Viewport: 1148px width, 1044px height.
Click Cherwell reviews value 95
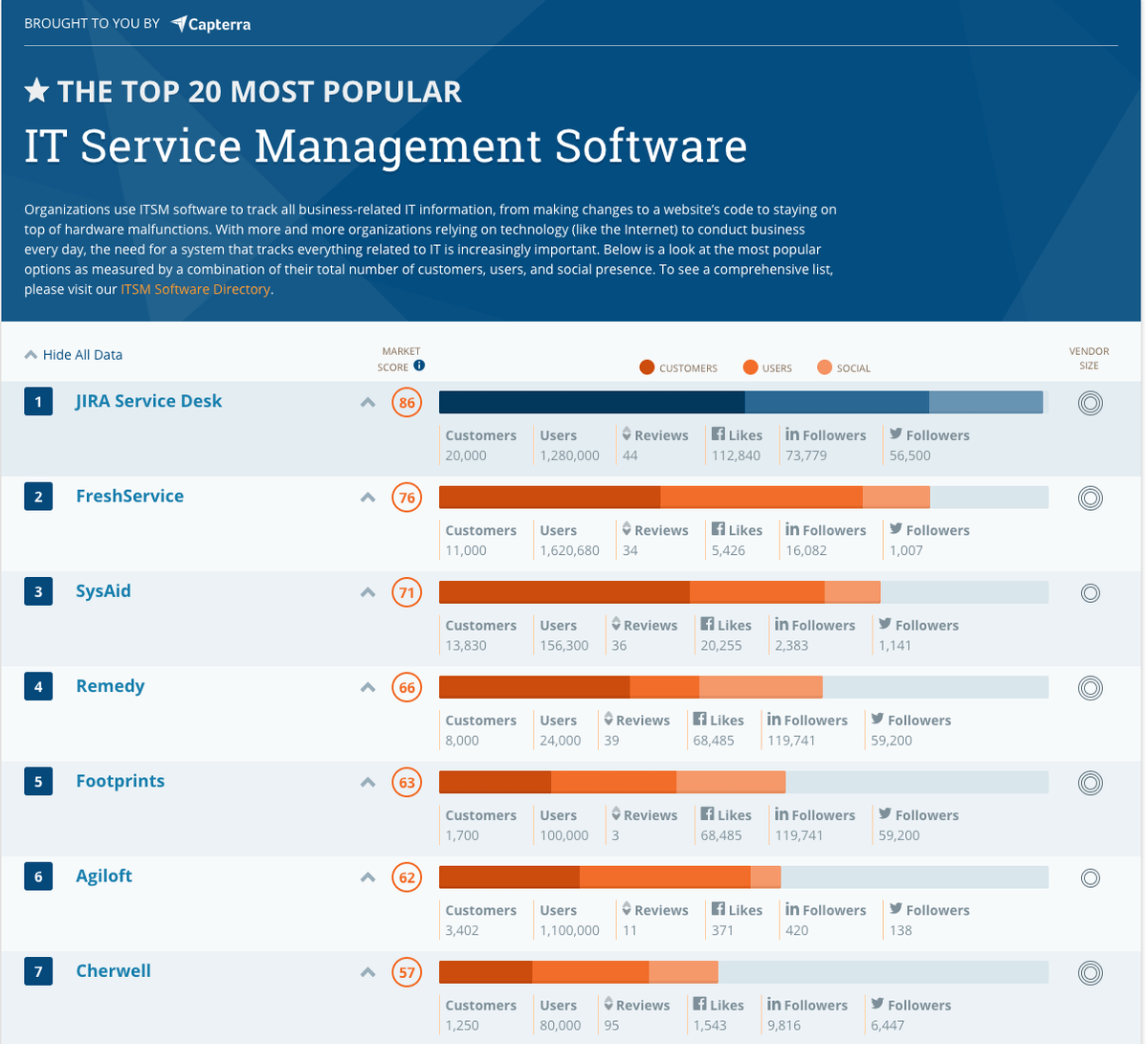pyautogui.click(x=612, y=1025)
